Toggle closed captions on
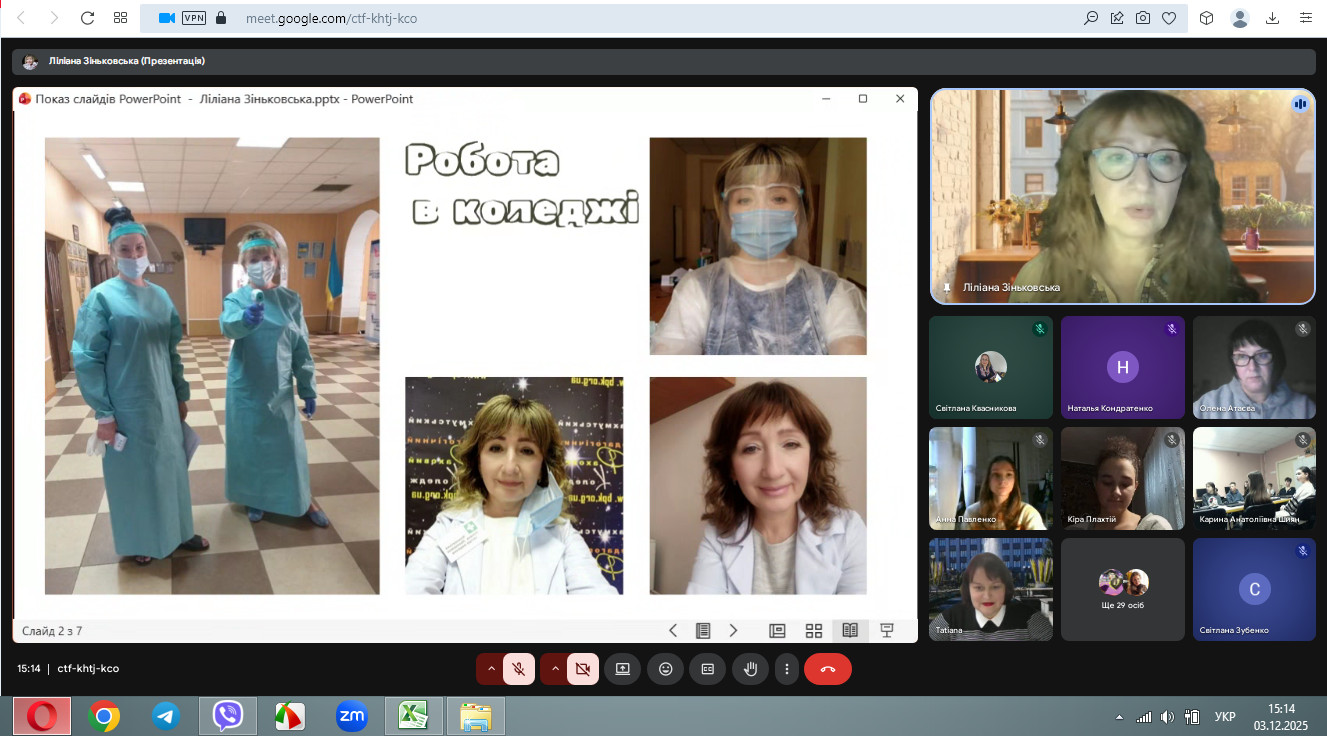 pyautogui.click(x=708, y=669)
